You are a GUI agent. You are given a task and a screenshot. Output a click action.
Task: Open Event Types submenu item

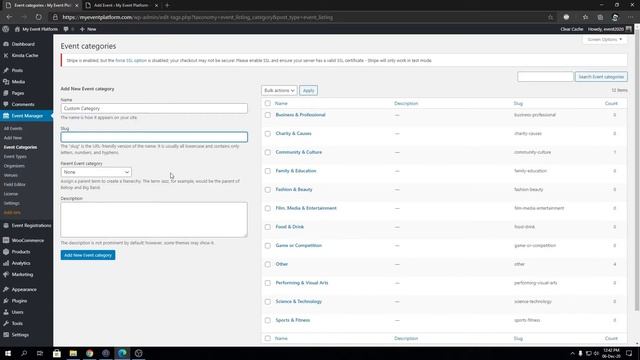coord(15,157)
